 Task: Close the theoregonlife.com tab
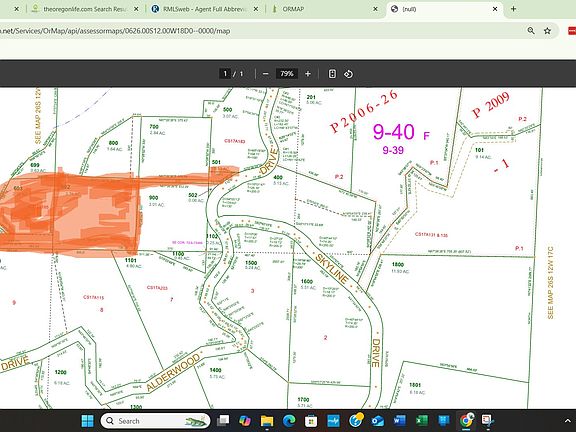tap(136, 9)
